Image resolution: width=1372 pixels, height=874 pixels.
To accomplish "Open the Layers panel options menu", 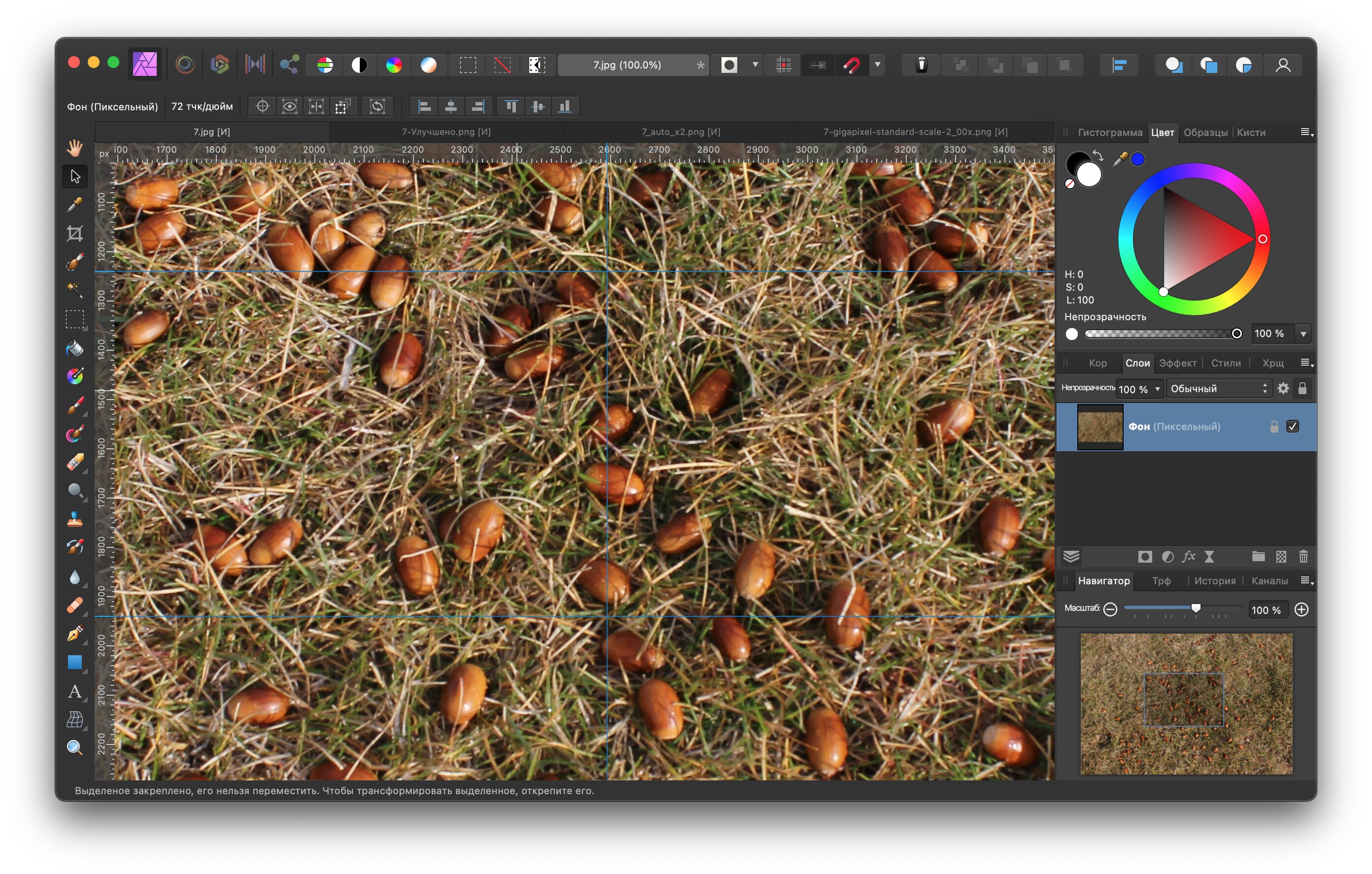I will pyautogui.click(x=1306, y=363).
